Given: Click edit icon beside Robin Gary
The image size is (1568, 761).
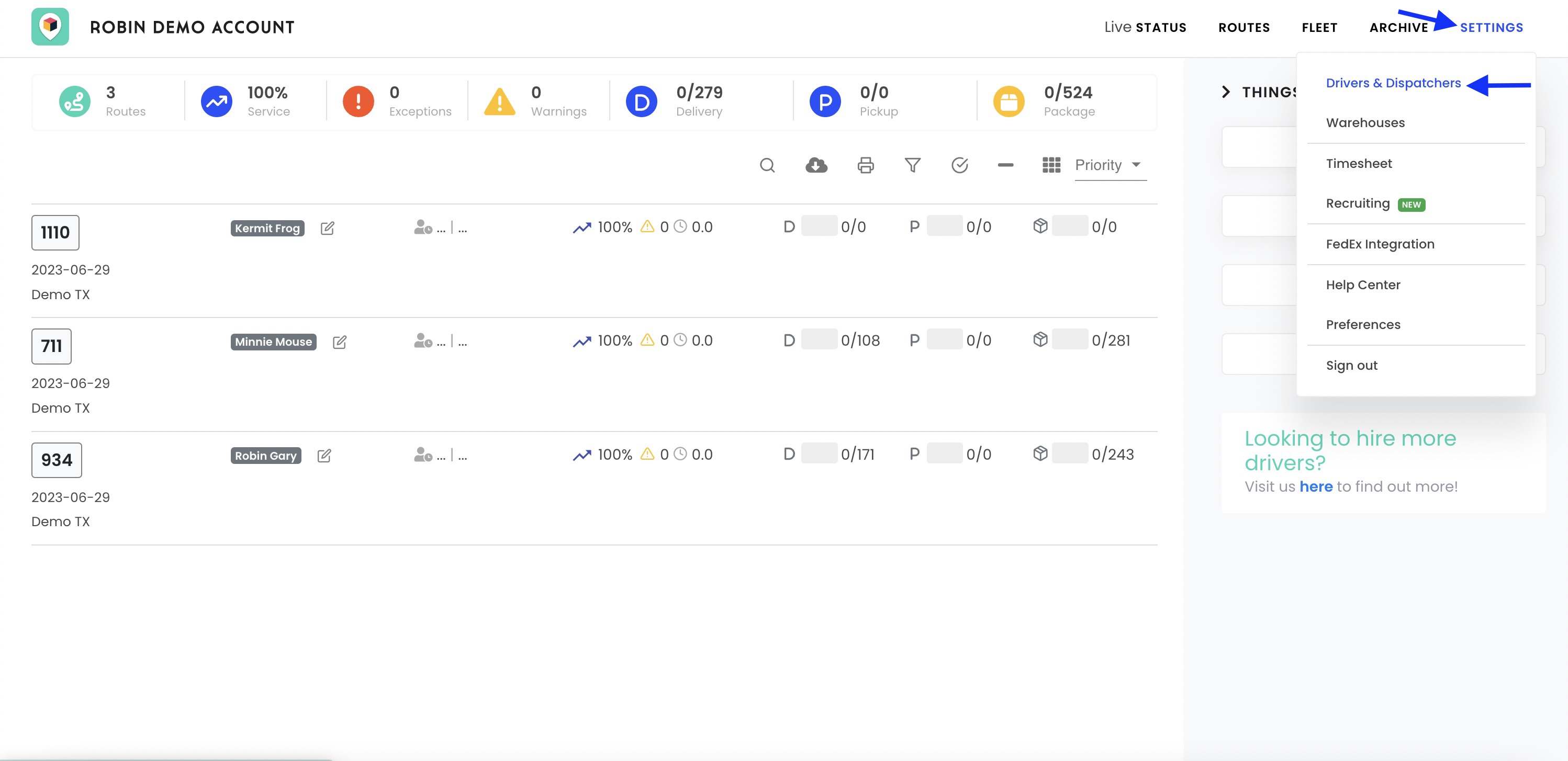Looking at the screenshot, I should (x=324, y=456).
